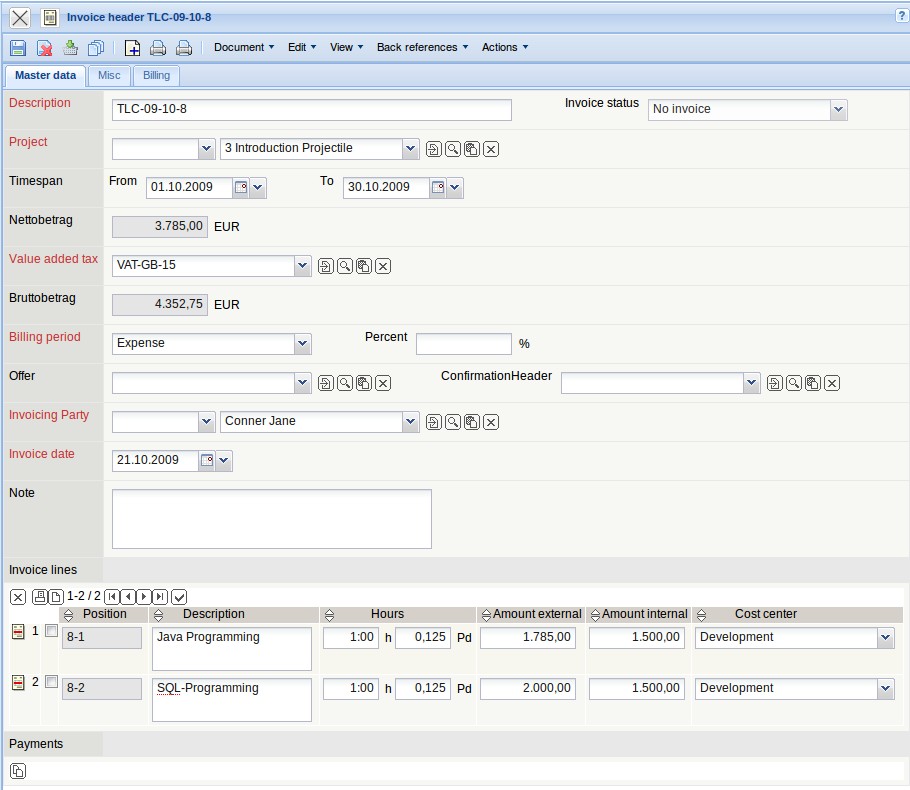The width and height of the screenshot is (910, 790).
Task: Click inside the Note text area
Action: click(271, 518)
